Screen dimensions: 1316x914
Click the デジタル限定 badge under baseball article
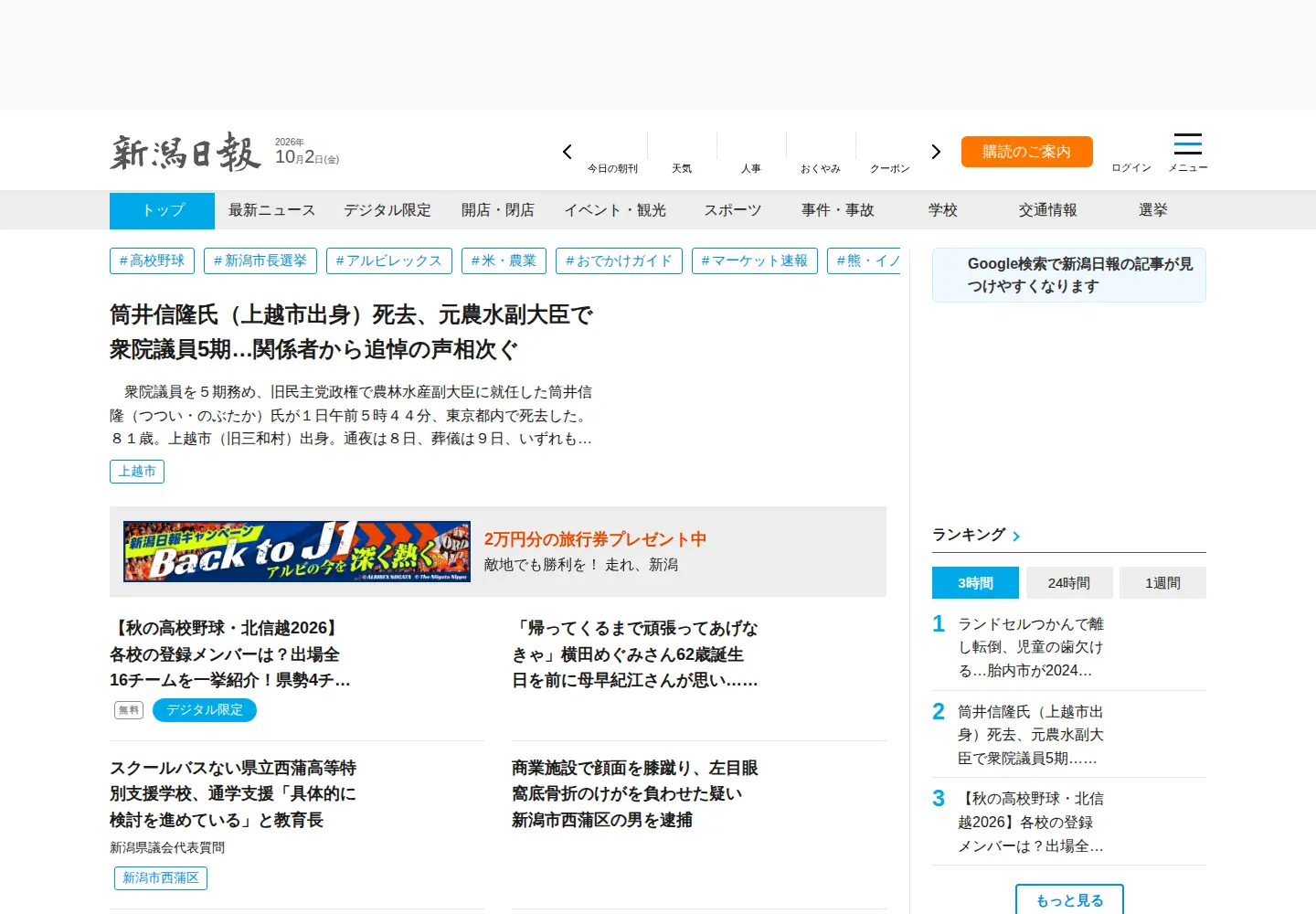[x=205, y=710]
